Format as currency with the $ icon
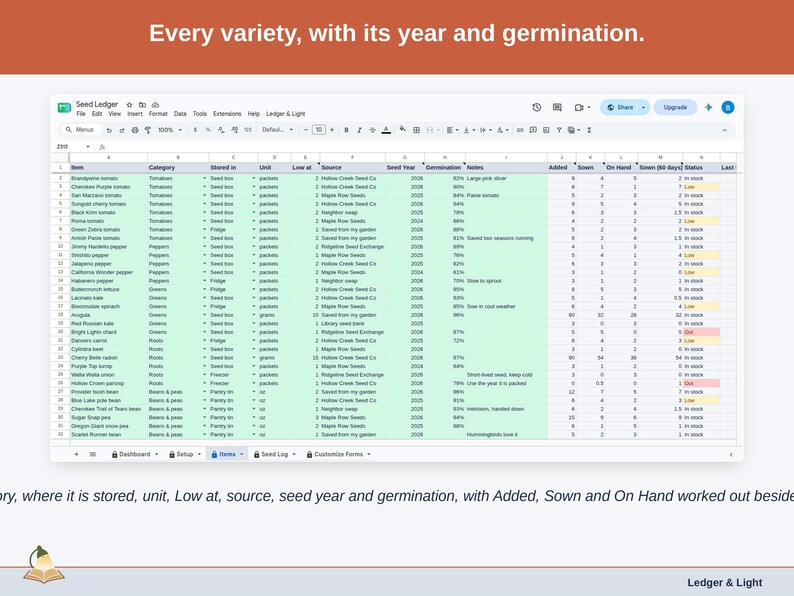794x596 pixels. tap(195, 130)
